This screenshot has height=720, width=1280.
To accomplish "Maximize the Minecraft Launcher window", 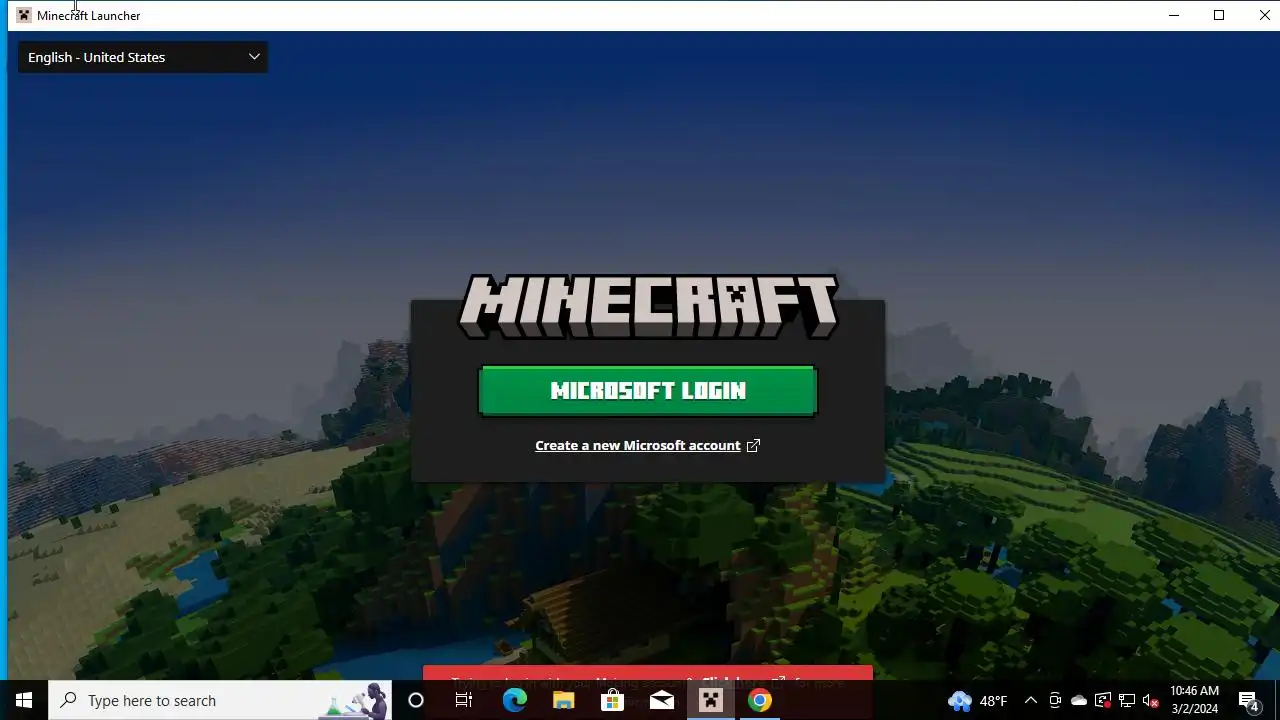I will tap(1219, 15).
